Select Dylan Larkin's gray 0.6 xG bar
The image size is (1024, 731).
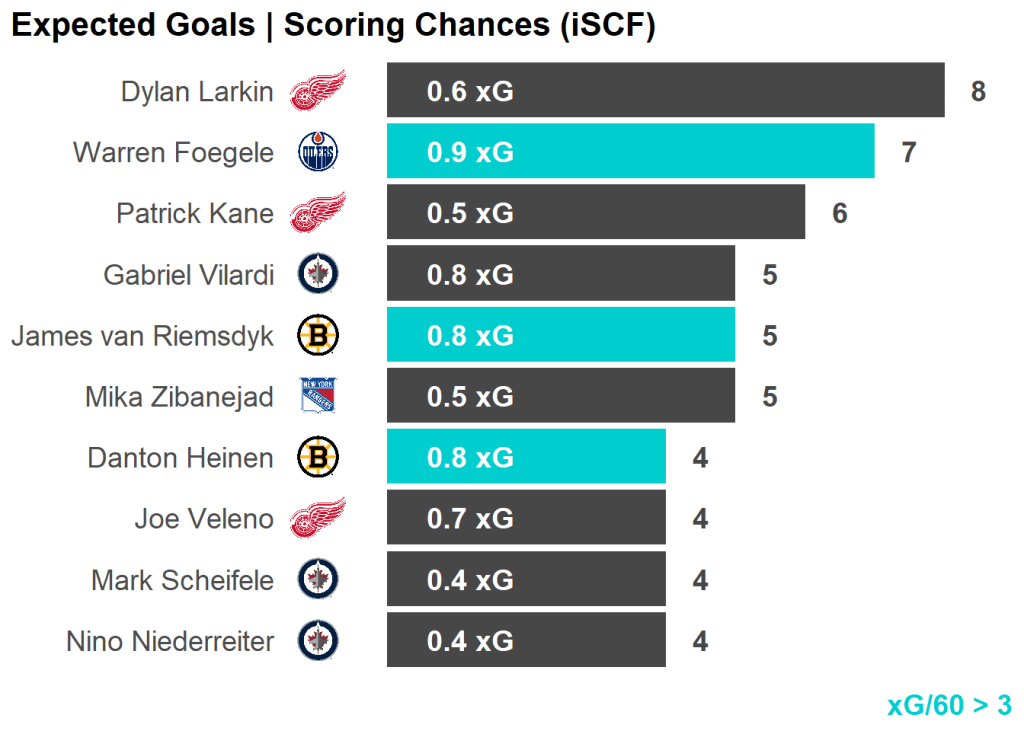(x=665, y=91)
